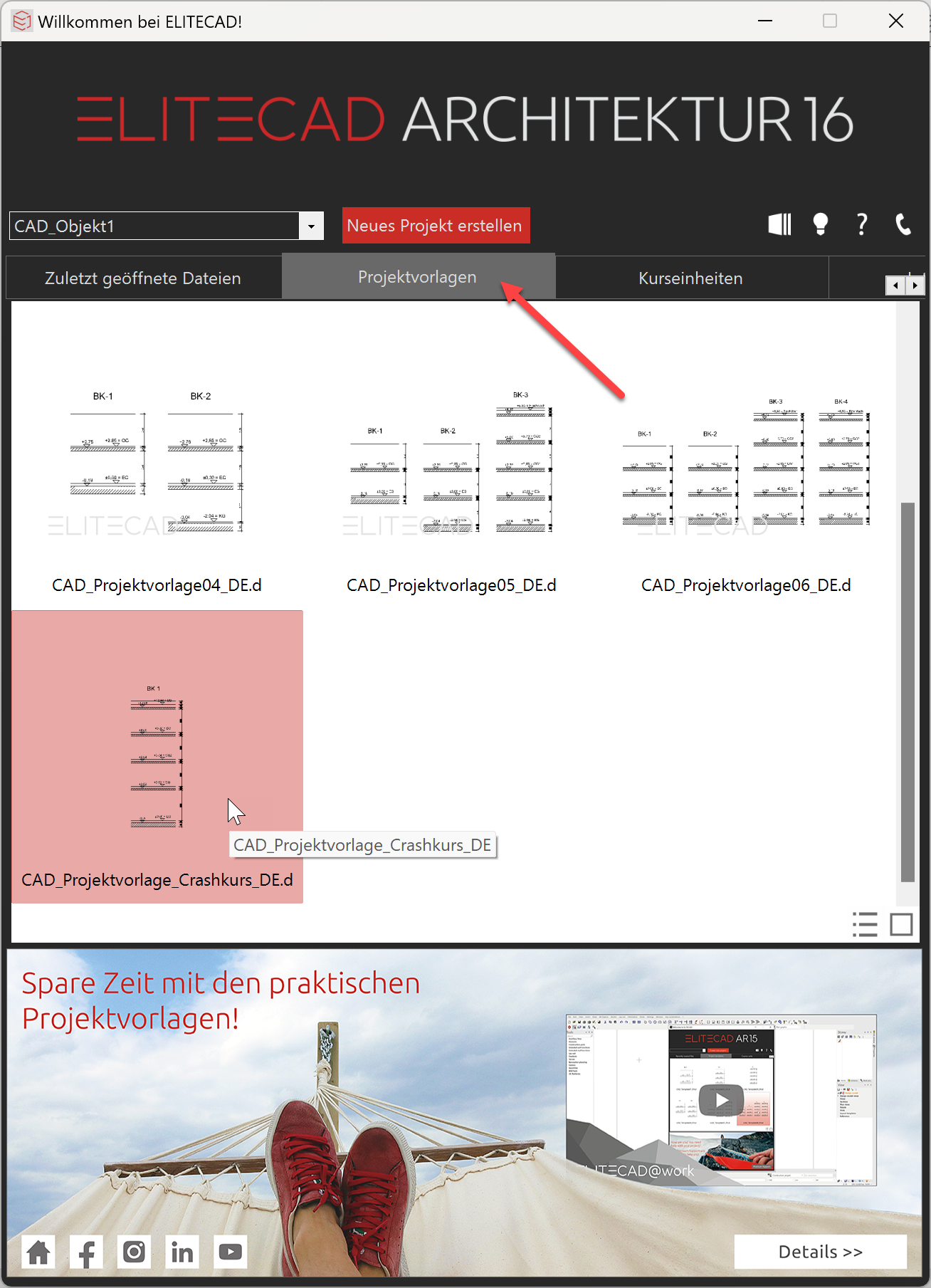Click Neues Projekt erstellen button
Image resolution: width=931 pixels, height=1288 pixels.
click(436, 225)
